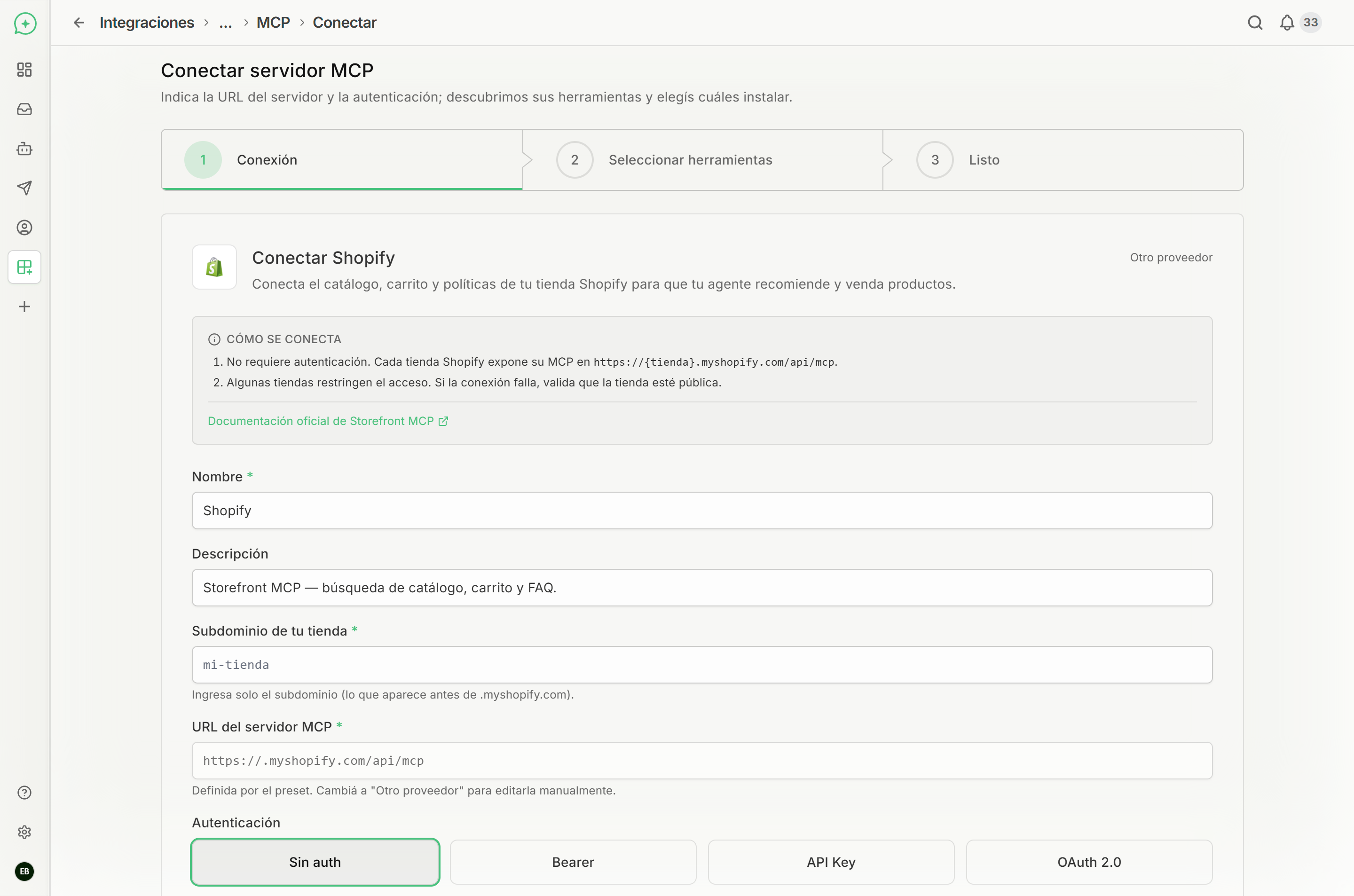Go to MCP in breadcrumb
Viewport: 1354px width, 896px height.
pos(273,22)
